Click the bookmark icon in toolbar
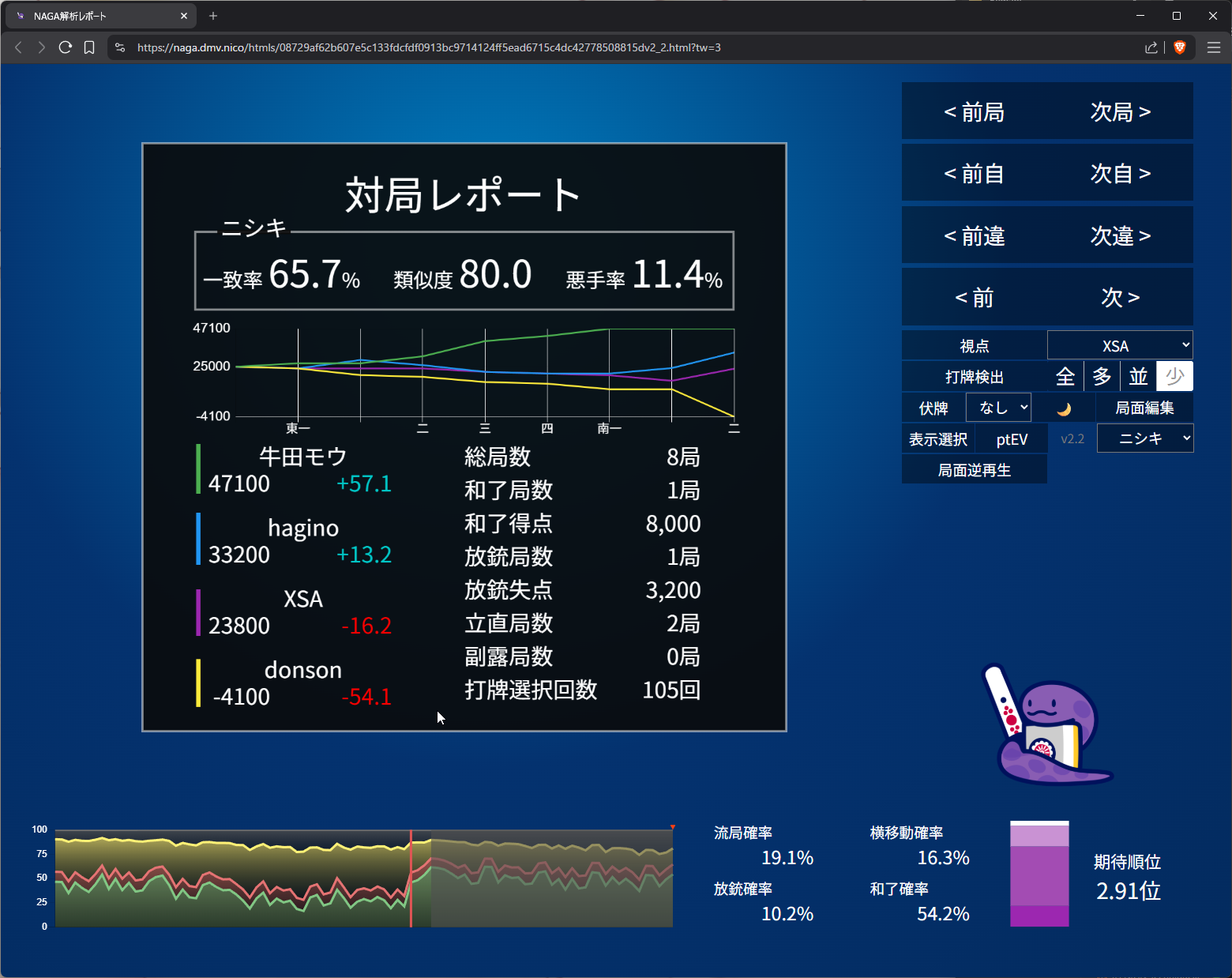The width and height of the screenshot is (1232, 978). 89,47
